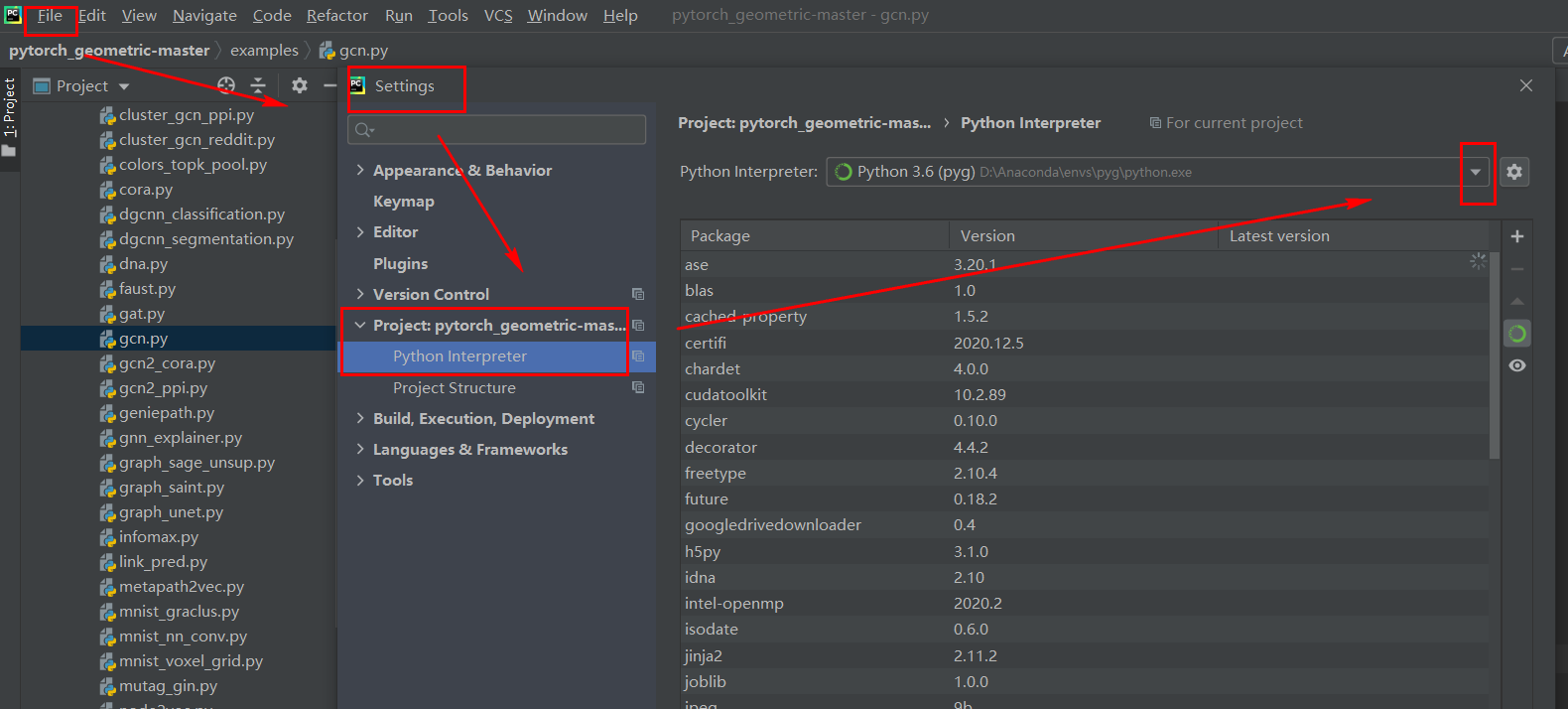The width and height of the screenshot is (1568, 709).
Task: Select the h5py package row
Action: coord(1084,552)
